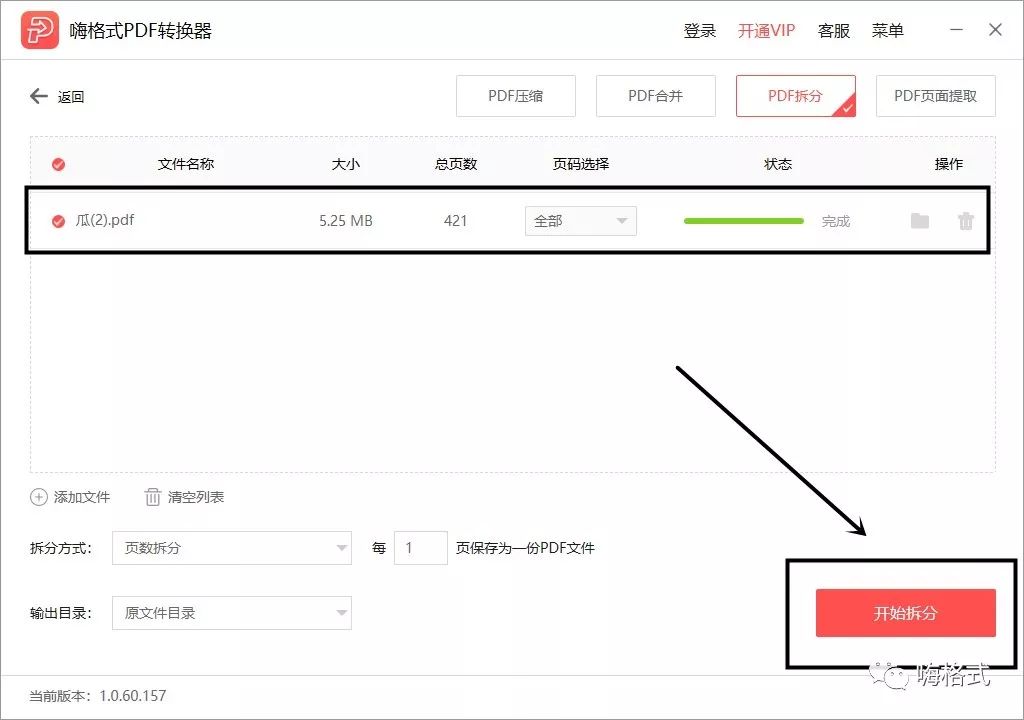Click the page count input field showing 1
The image size is (1024, 720).
pos(420,548)
